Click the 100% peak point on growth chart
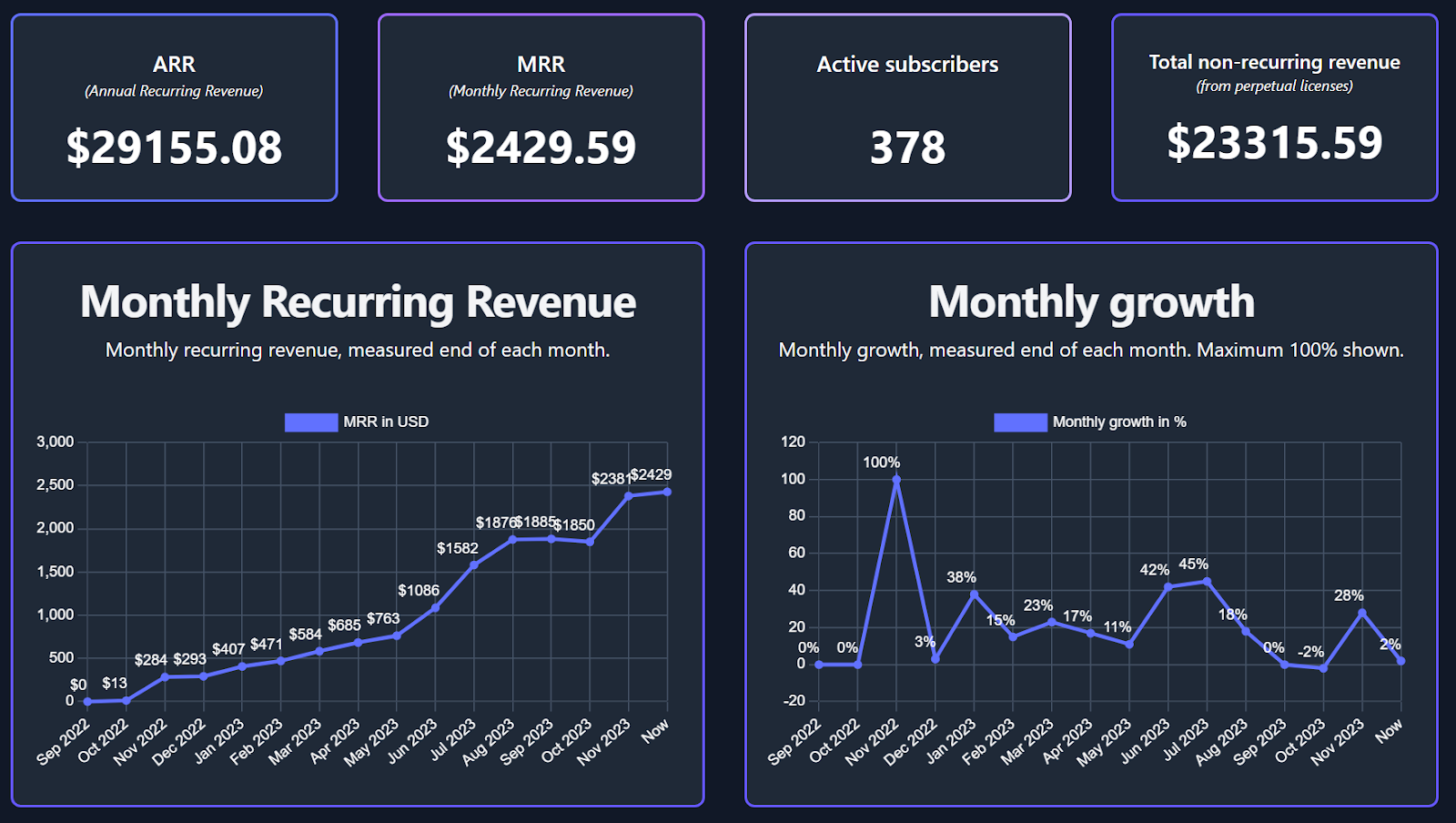Screen dimensions: 1456x823 pos(896,480)
